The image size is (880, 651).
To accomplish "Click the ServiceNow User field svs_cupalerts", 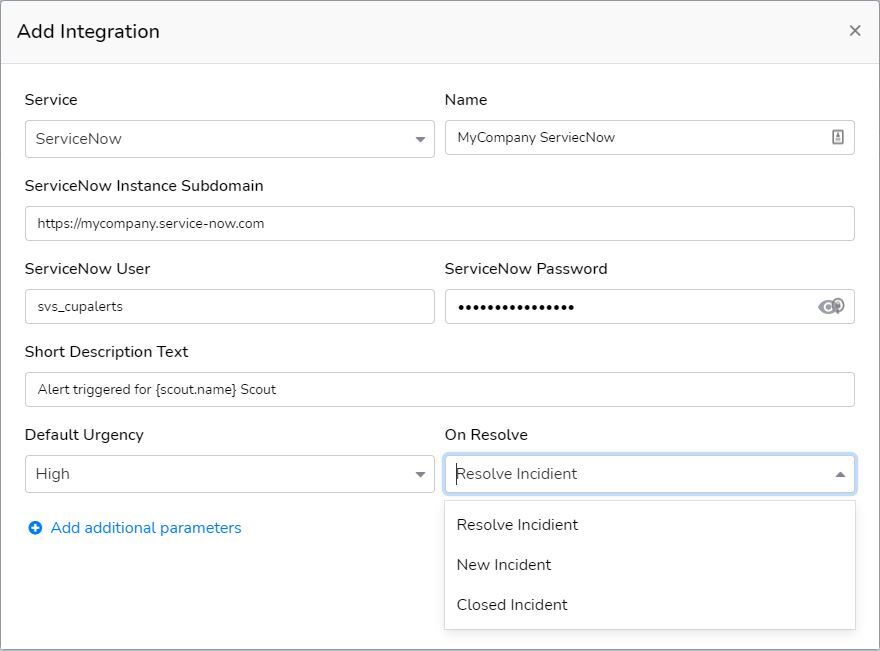I will point(230,306).
